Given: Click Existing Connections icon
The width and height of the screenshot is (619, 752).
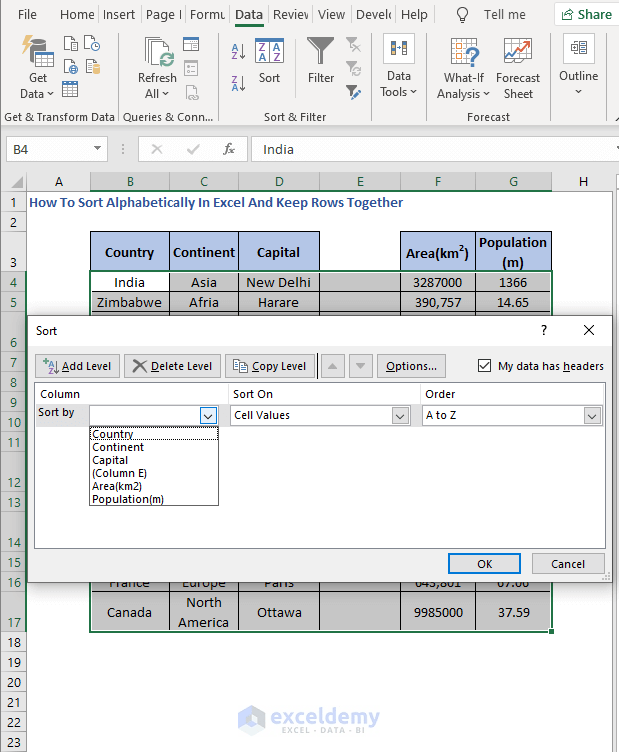Looking at the screenshot, I should pos(92,67).
